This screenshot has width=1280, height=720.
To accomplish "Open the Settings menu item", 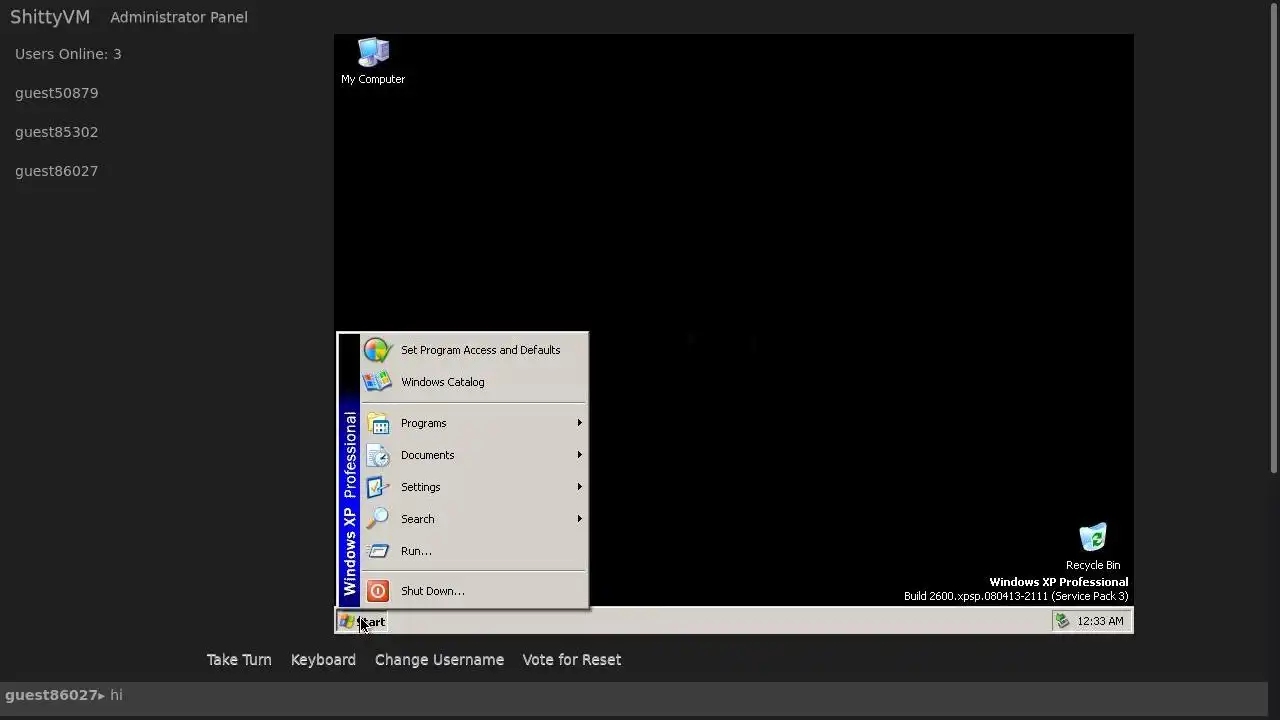I will click(x=474, y=487).
